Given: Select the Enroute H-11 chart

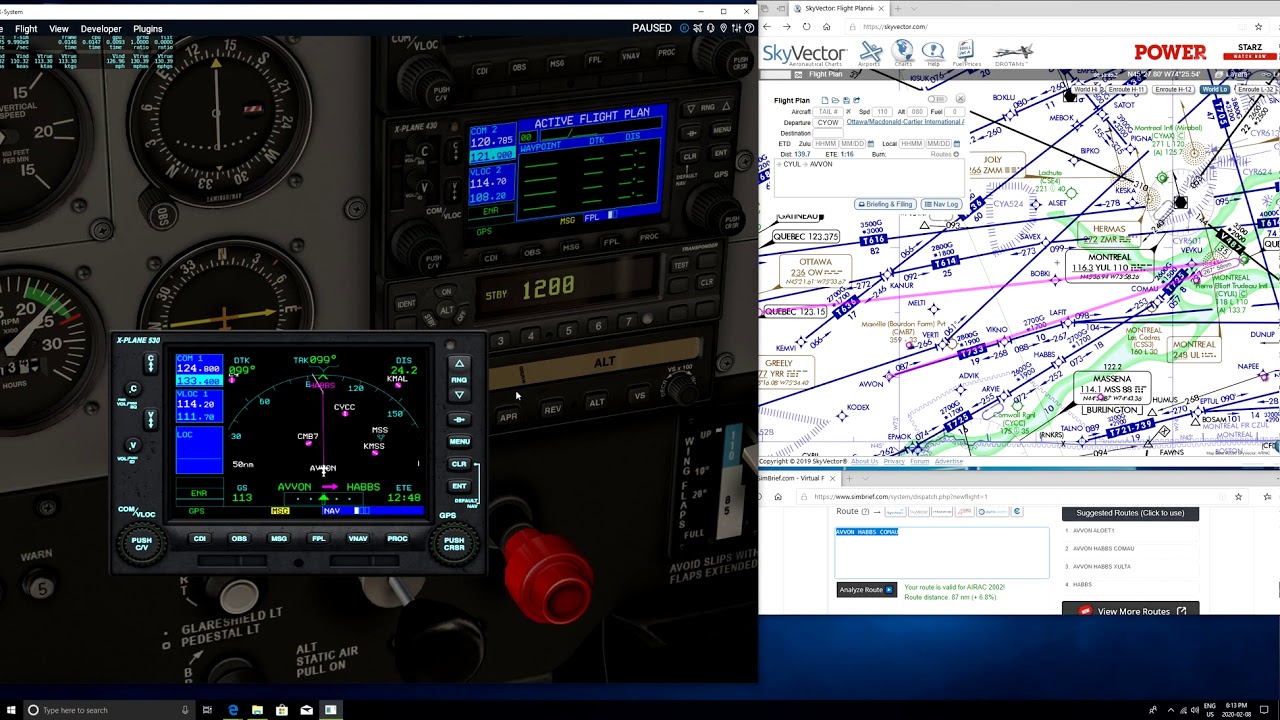Looking at the screenshot, I should (1126, 89).
